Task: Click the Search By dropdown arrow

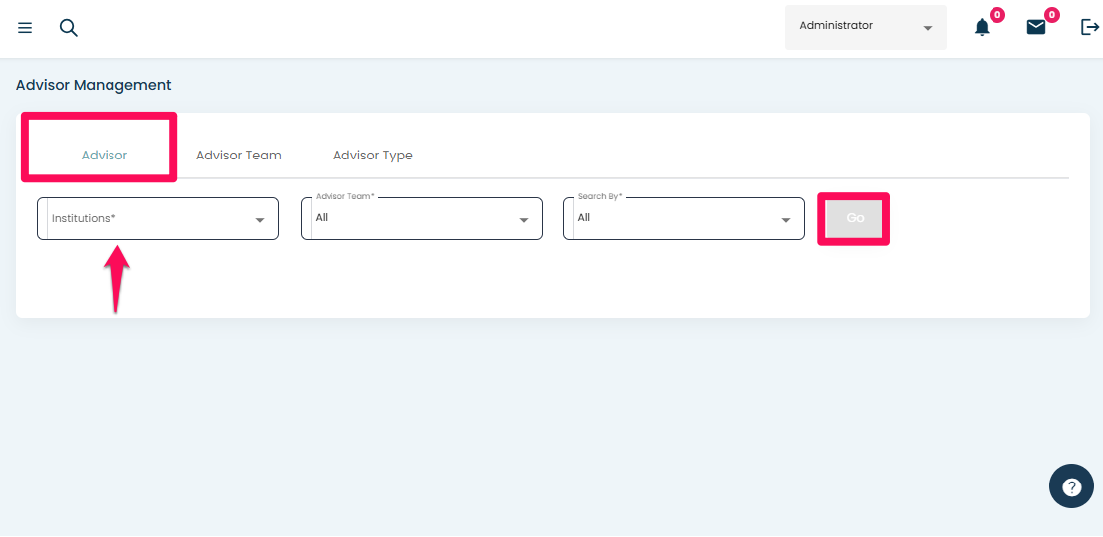Action: [786, 220]
